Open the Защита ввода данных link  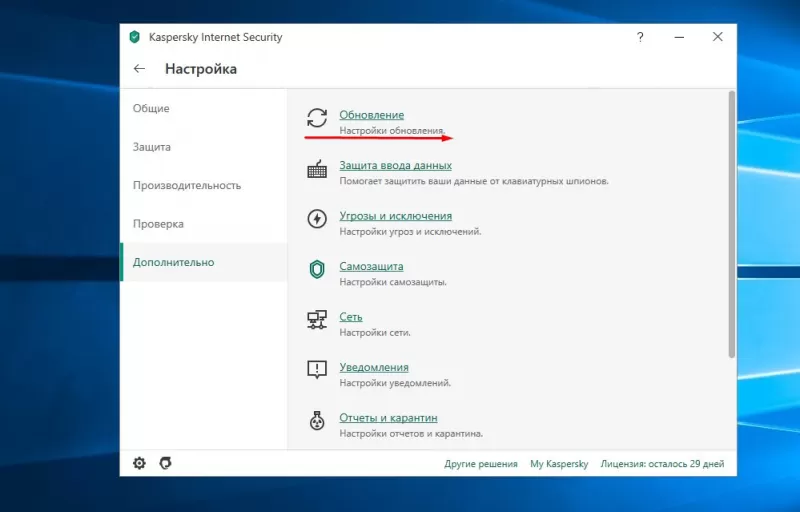tap(395, 165)
